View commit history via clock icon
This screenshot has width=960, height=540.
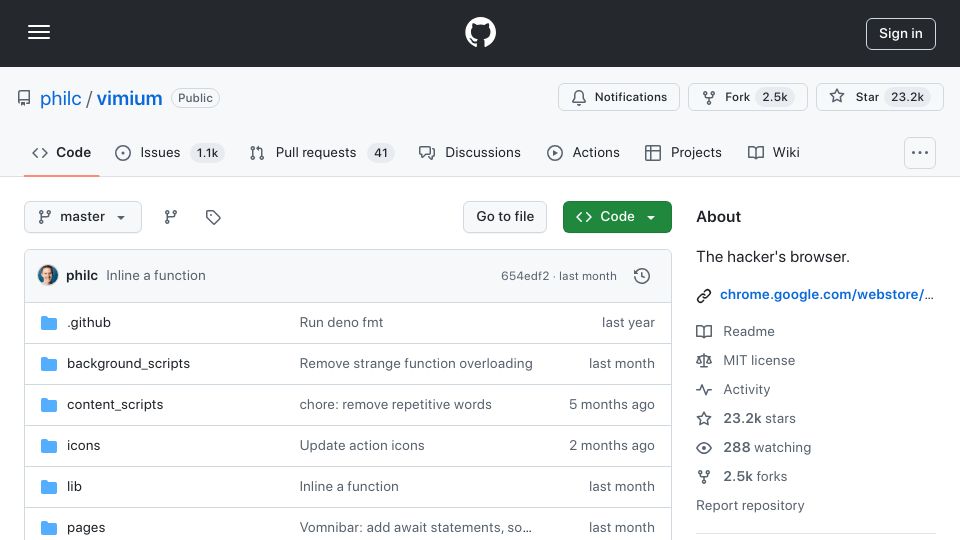click(642, 276)
